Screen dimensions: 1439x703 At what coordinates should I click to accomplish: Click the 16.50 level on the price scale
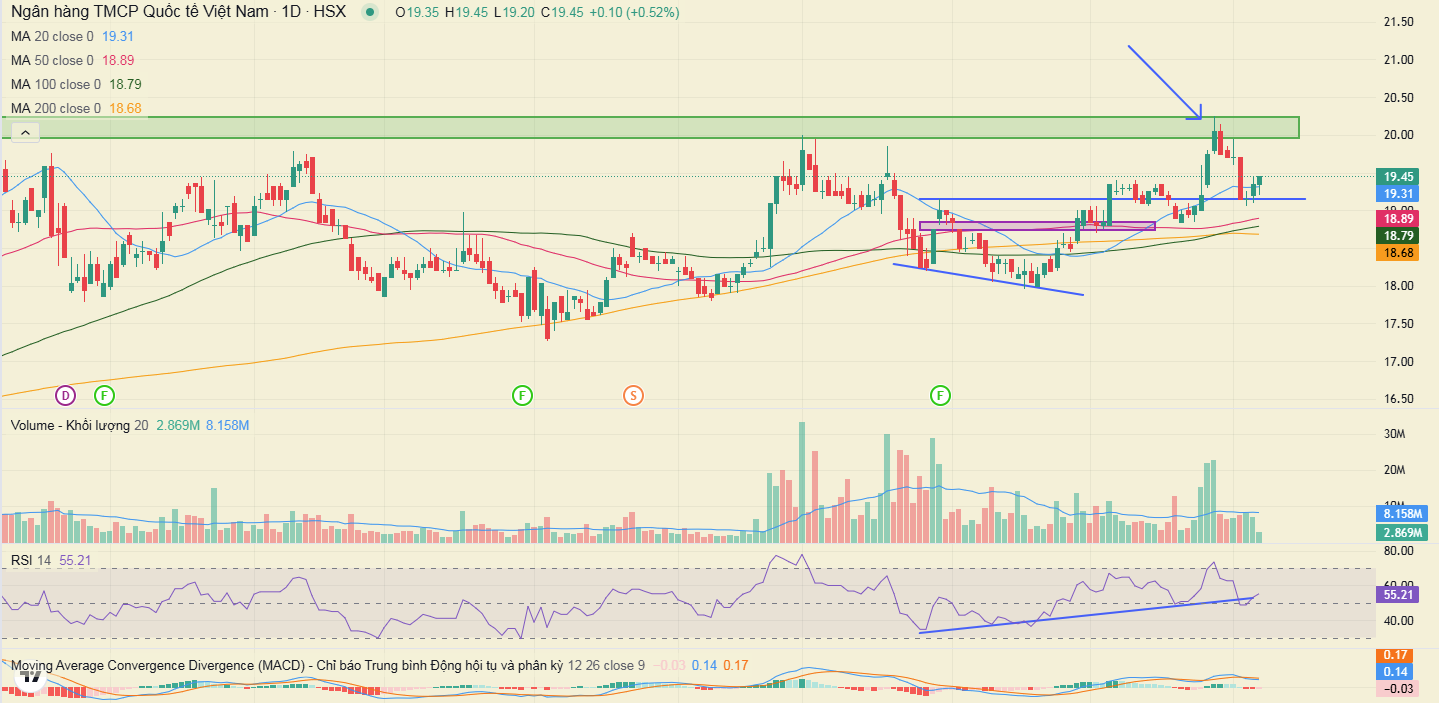[x=1397, y=399]
